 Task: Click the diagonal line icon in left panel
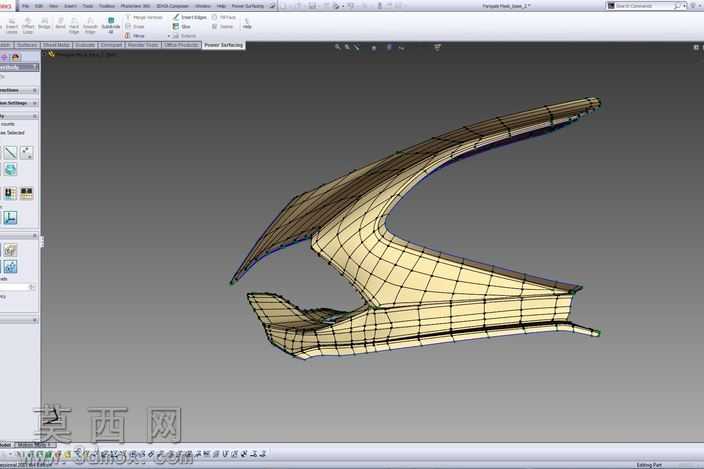[10, 153]
